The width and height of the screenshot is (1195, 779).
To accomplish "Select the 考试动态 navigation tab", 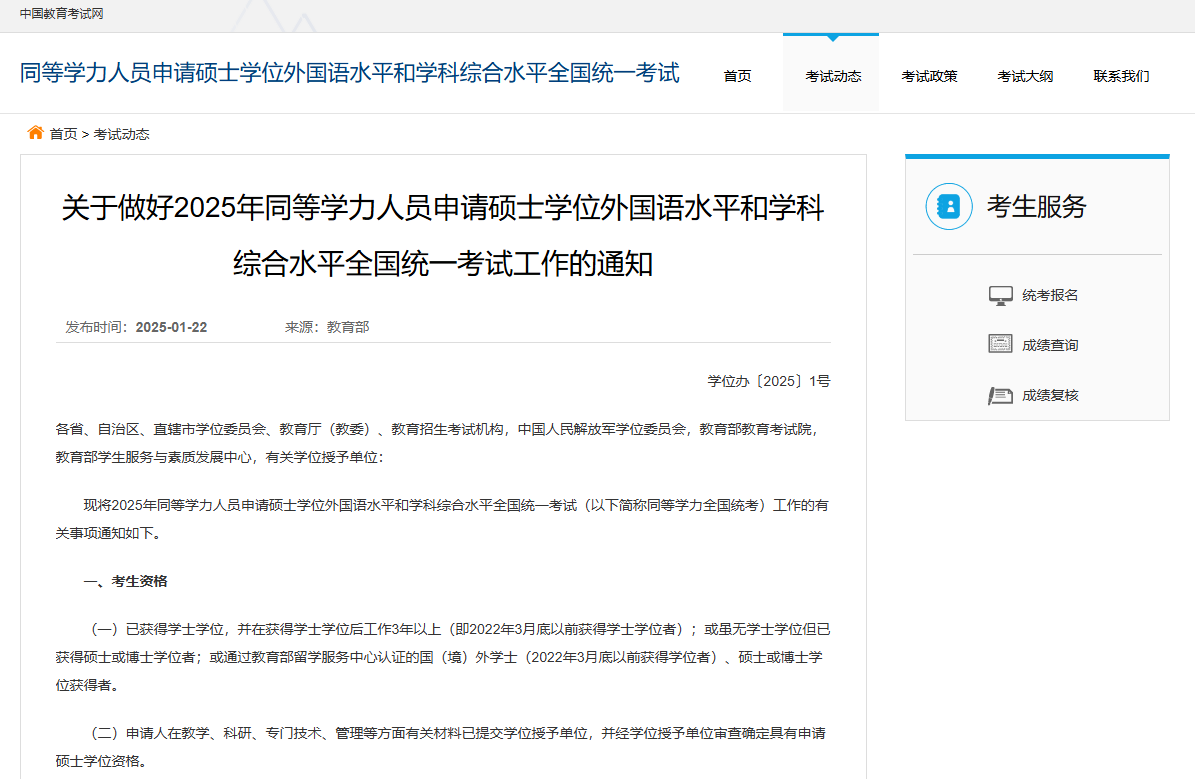I will (x=833, y=76).
